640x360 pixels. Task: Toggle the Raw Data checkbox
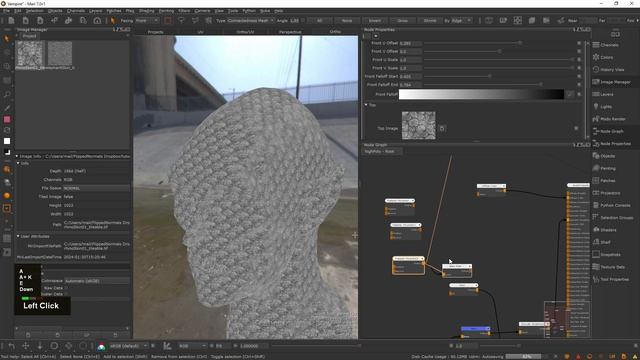(x=66, y=288)
